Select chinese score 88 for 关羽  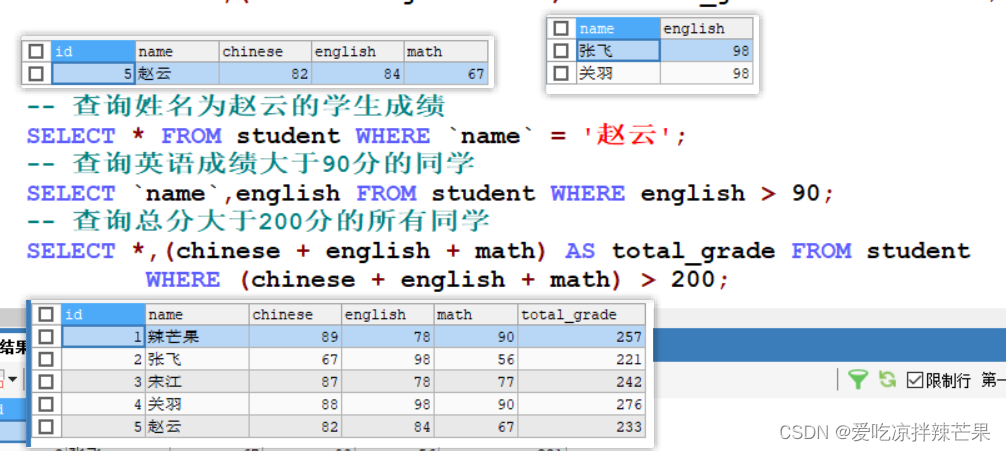[x=295, y=404]
